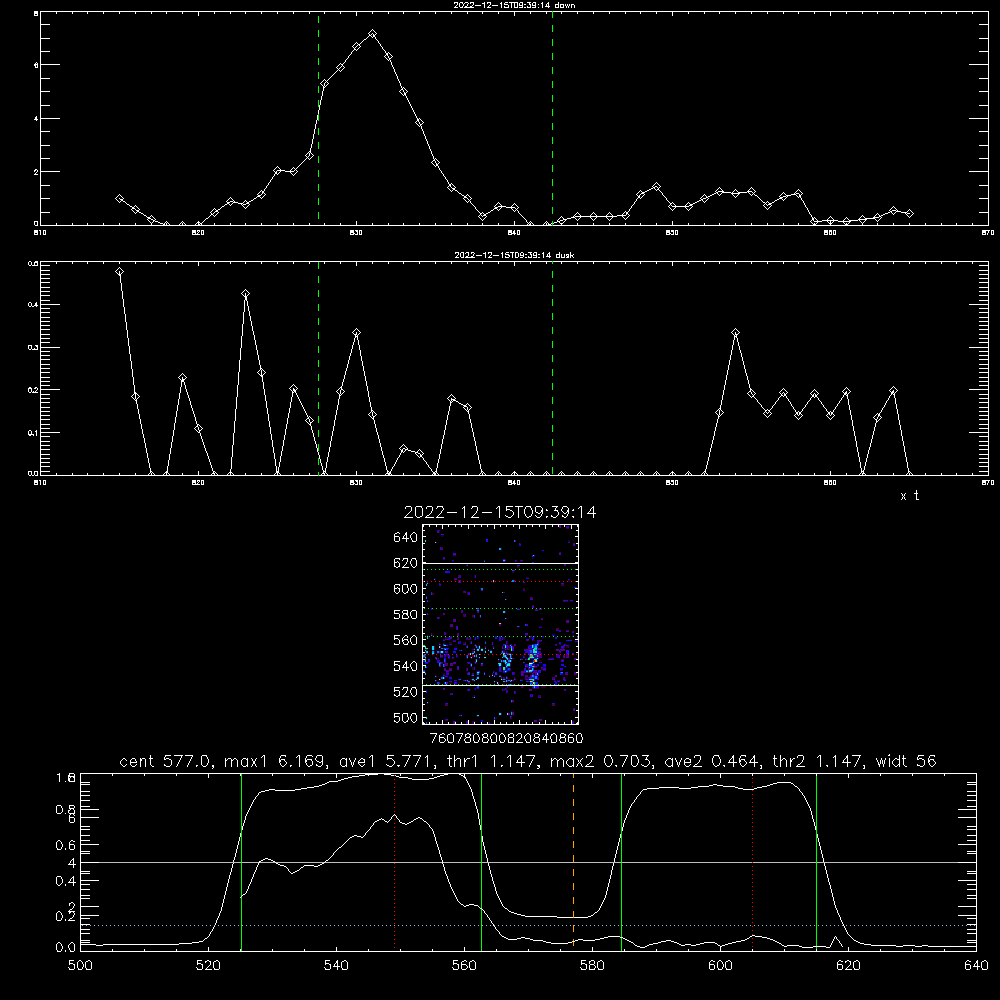
Task: Click heatmap y-axis label '640'
Action: (406, 538)
